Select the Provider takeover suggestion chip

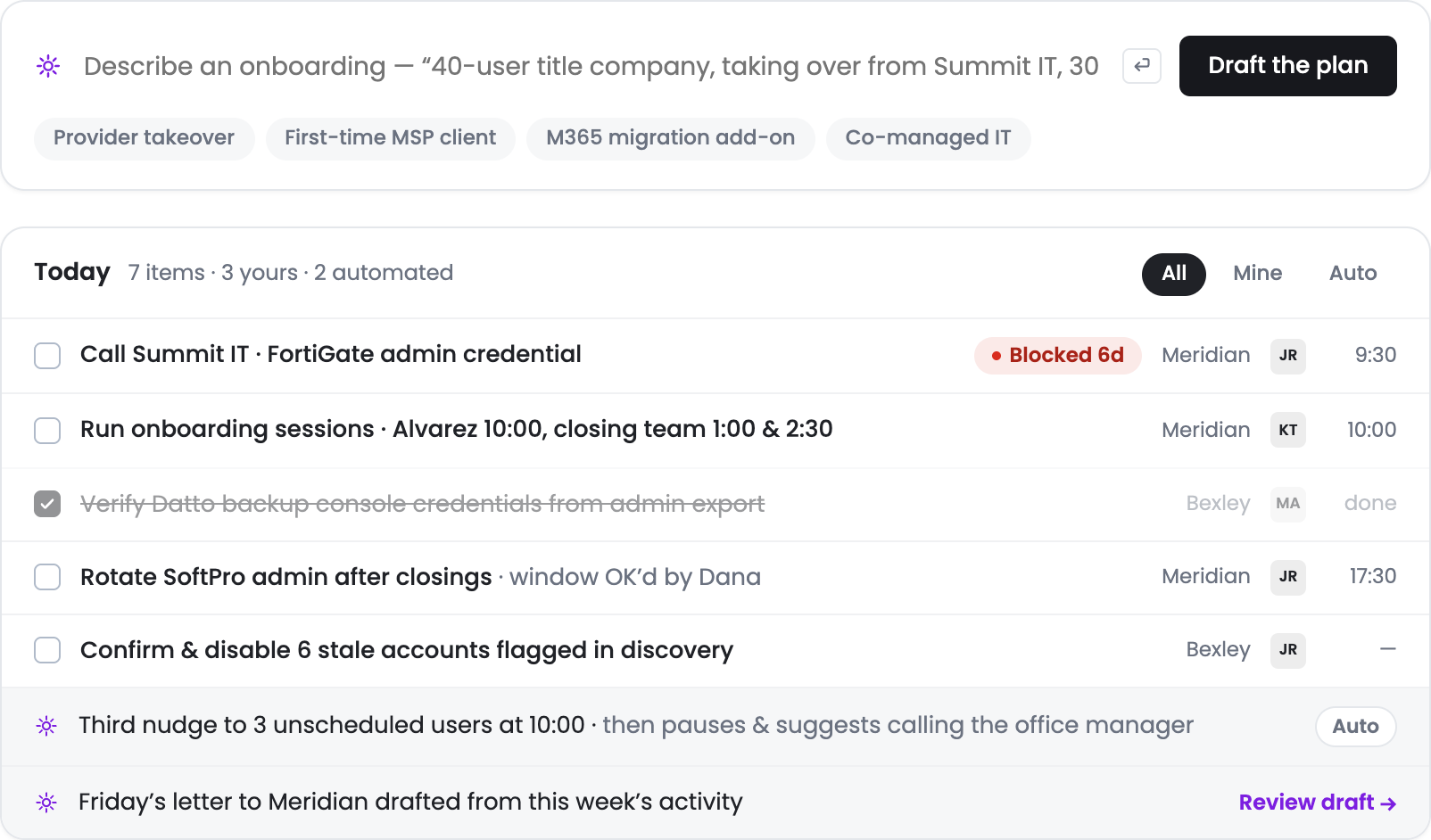click(145, 138)
